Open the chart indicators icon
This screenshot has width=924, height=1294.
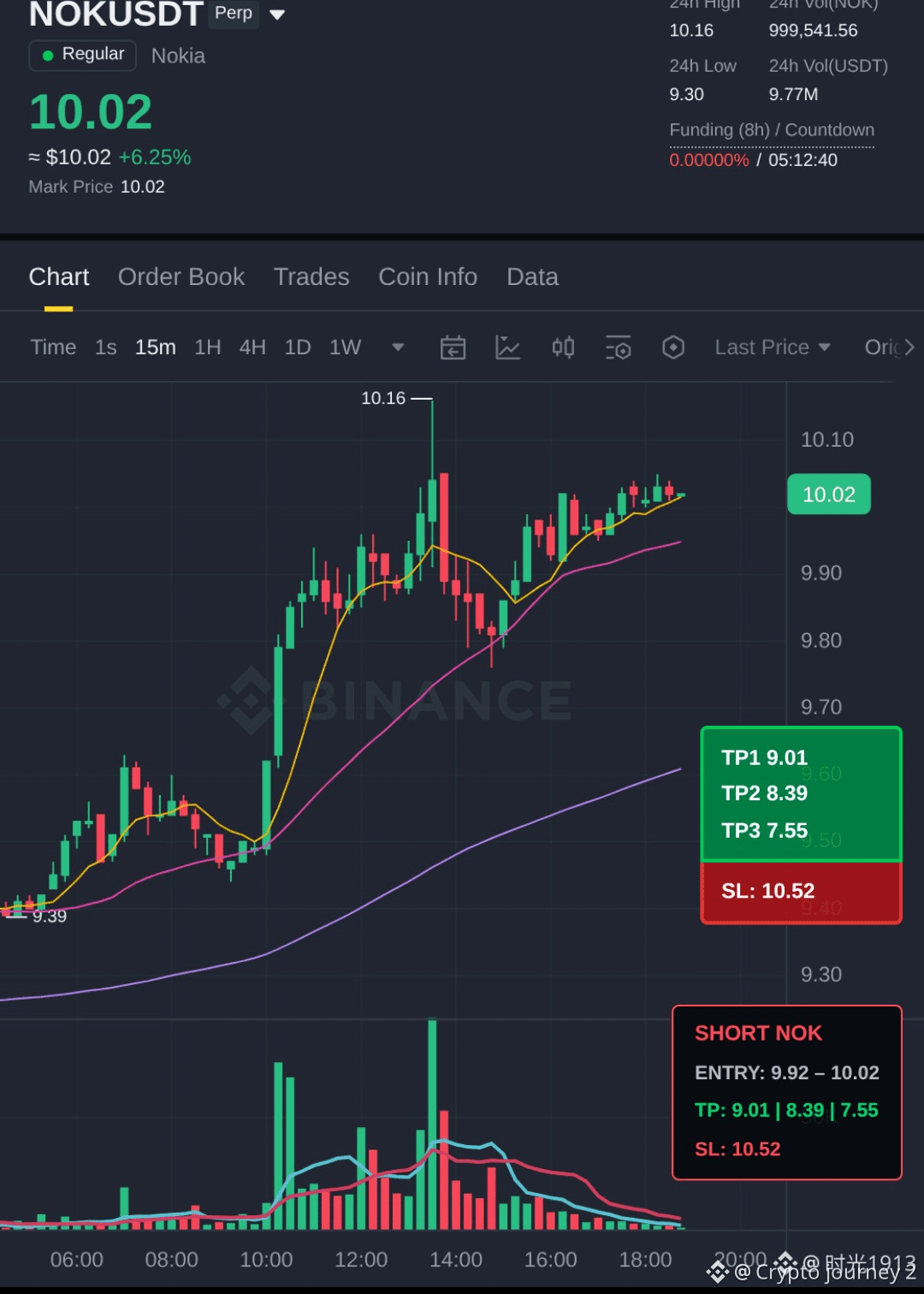507,347
